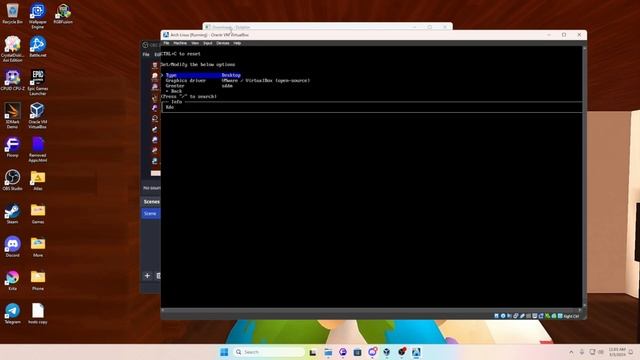Open the Removed Apps.html file icon
640x360 pixels.
(38, 150)
